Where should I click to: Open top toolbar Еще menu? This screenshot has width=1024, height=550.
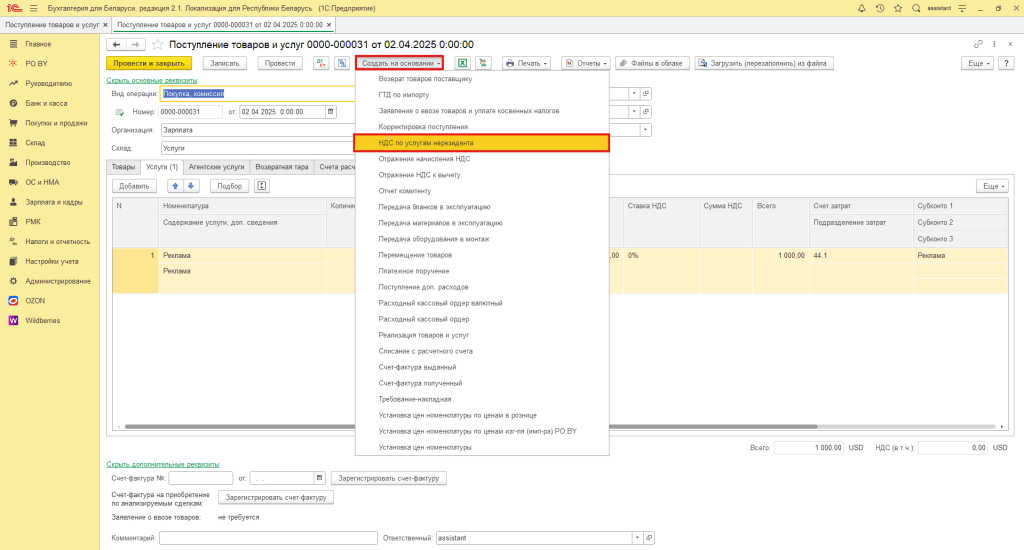[978, 63]
